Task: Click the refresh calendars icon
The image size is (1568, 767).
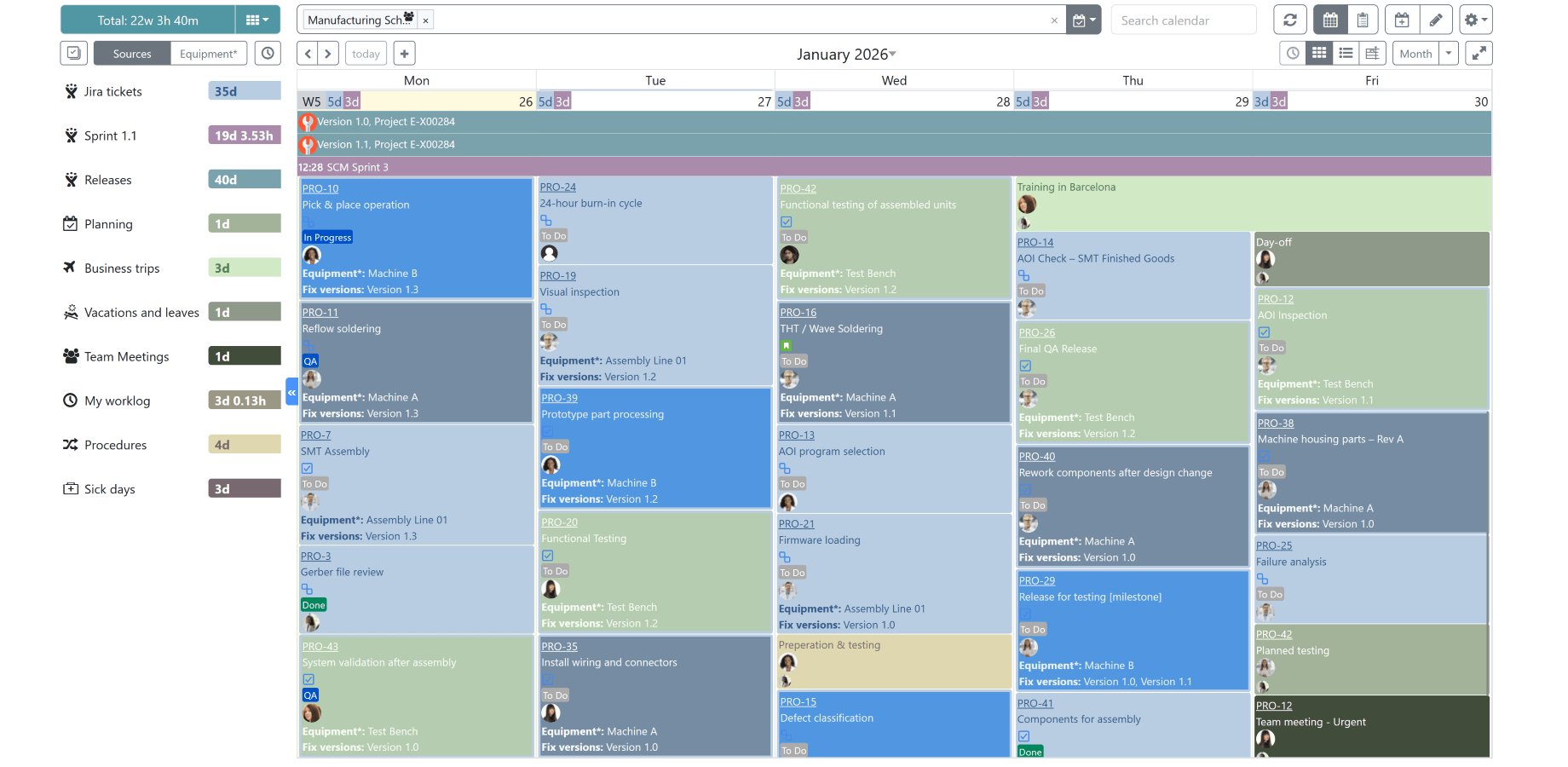Action: tap(1290, 19)
